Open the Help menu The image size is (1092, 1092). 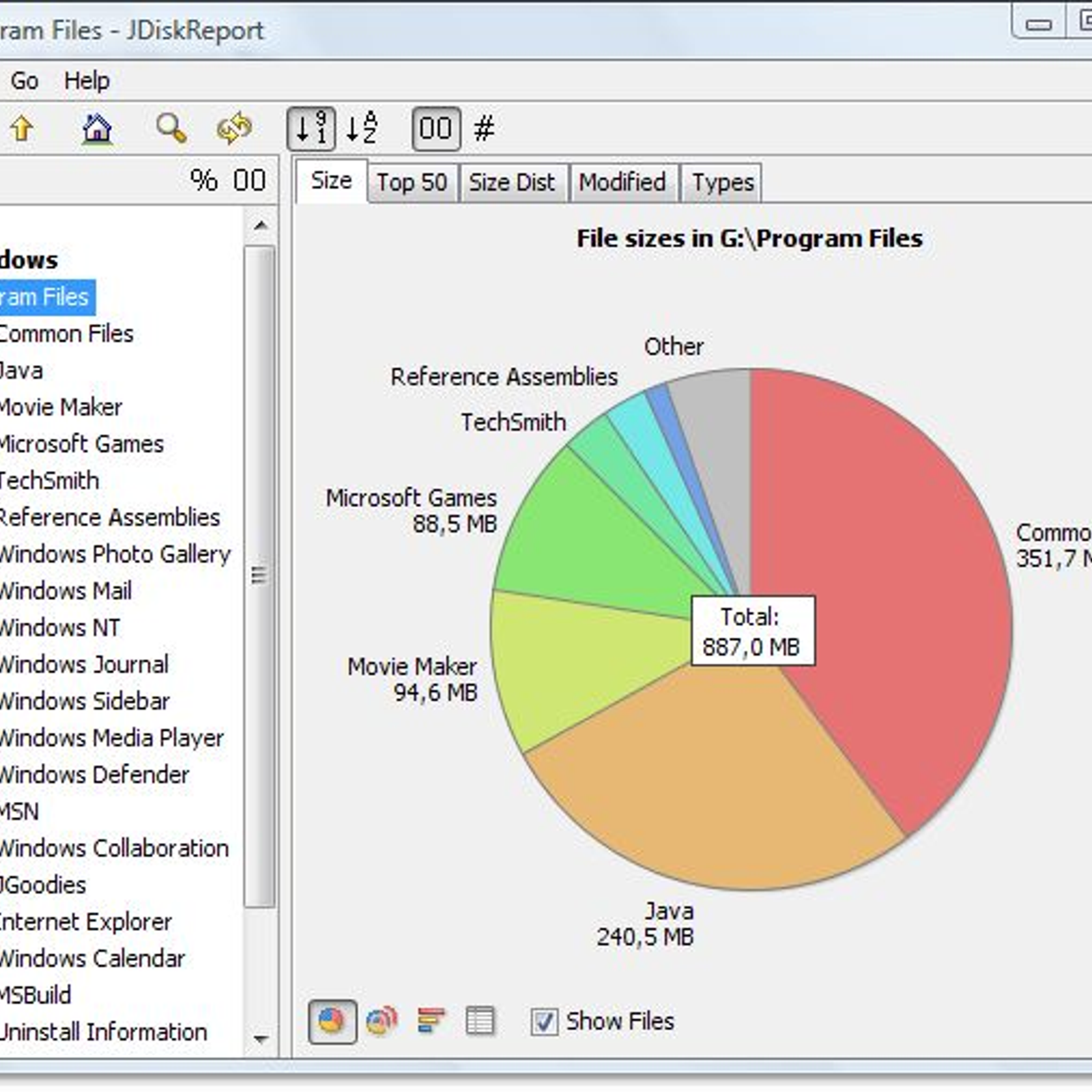(x=87, y=81)
